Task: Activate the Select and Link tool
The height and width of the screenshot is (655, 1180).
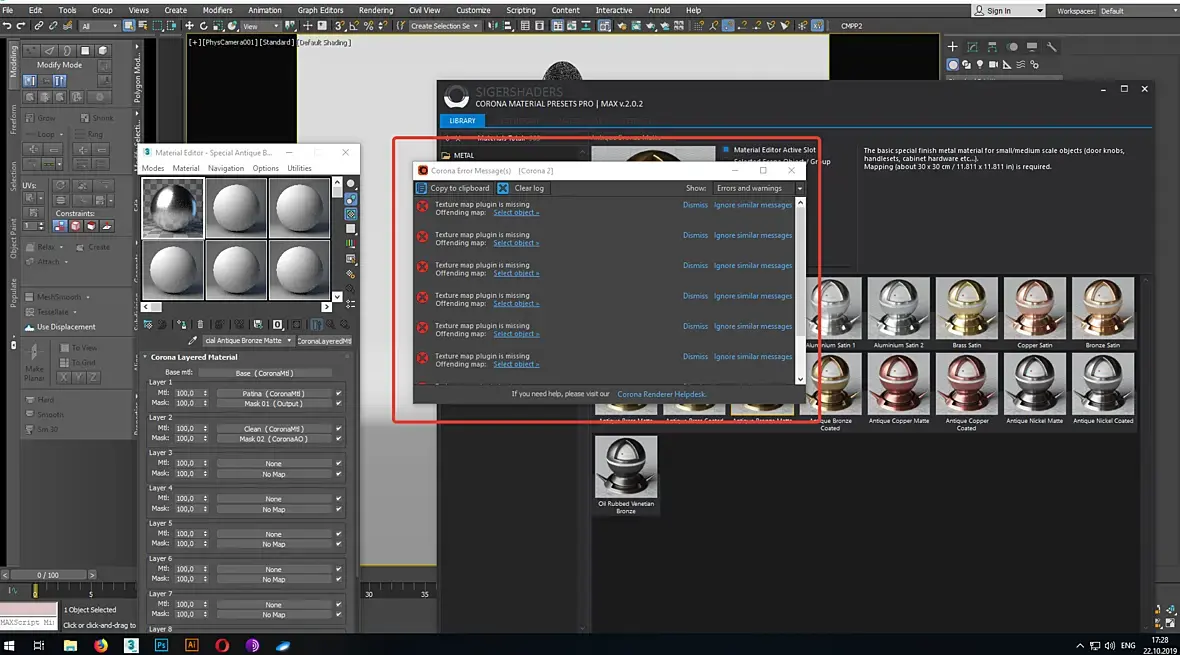Action: coord(38,26)
